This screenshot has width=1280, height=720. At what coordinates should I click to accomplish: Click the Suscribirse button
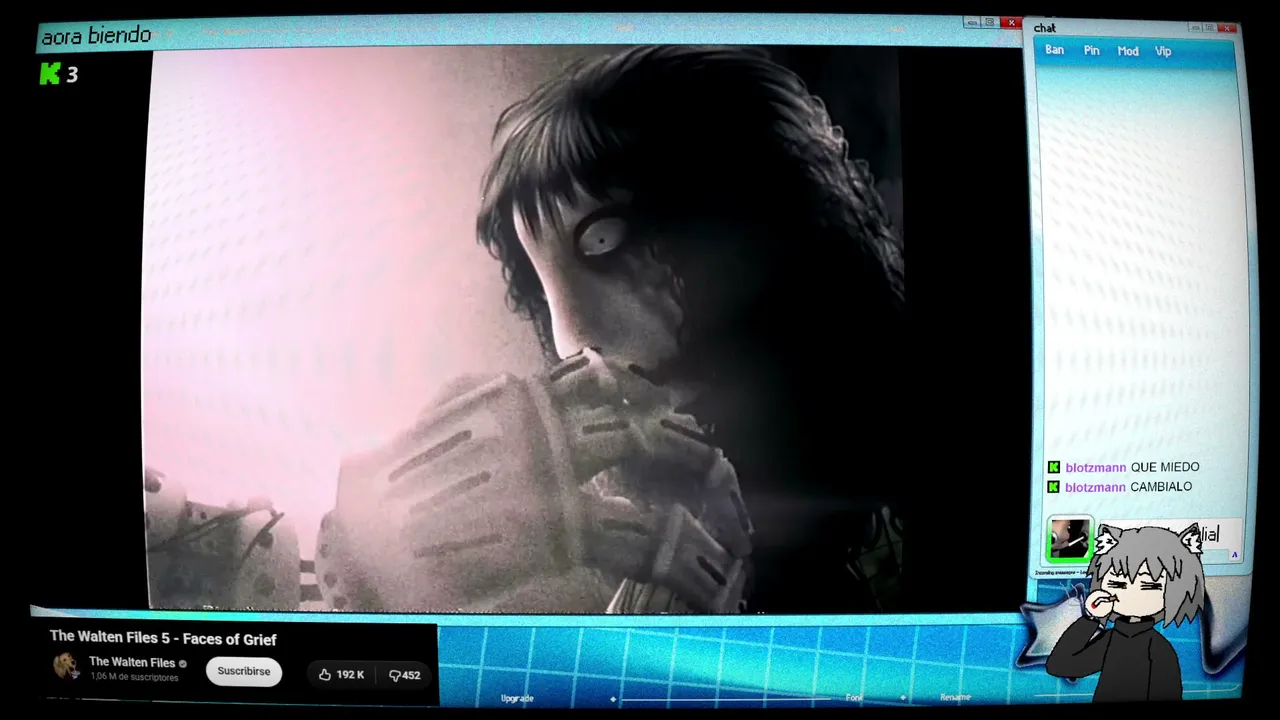pyautogui.click(x=244, y=672)
